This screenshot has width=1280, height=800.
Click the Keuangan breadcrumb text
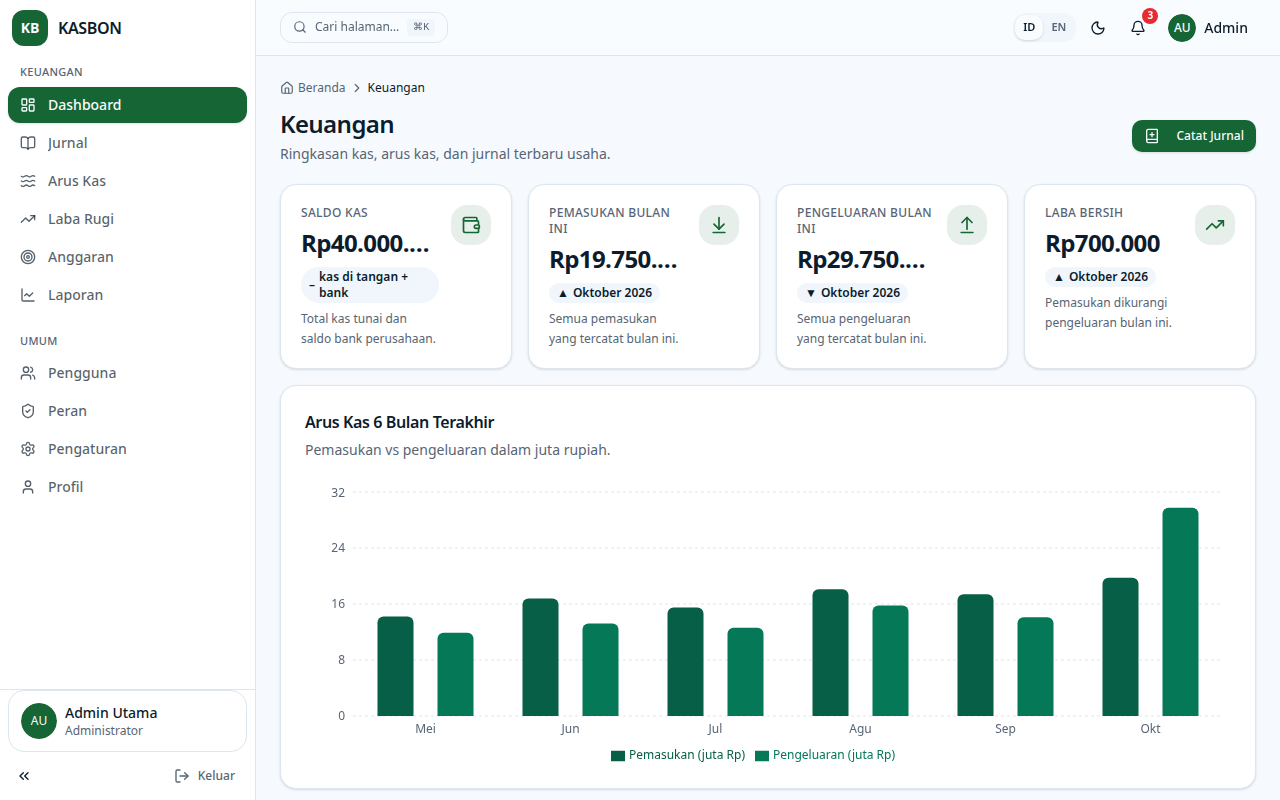tap(396, 88)
